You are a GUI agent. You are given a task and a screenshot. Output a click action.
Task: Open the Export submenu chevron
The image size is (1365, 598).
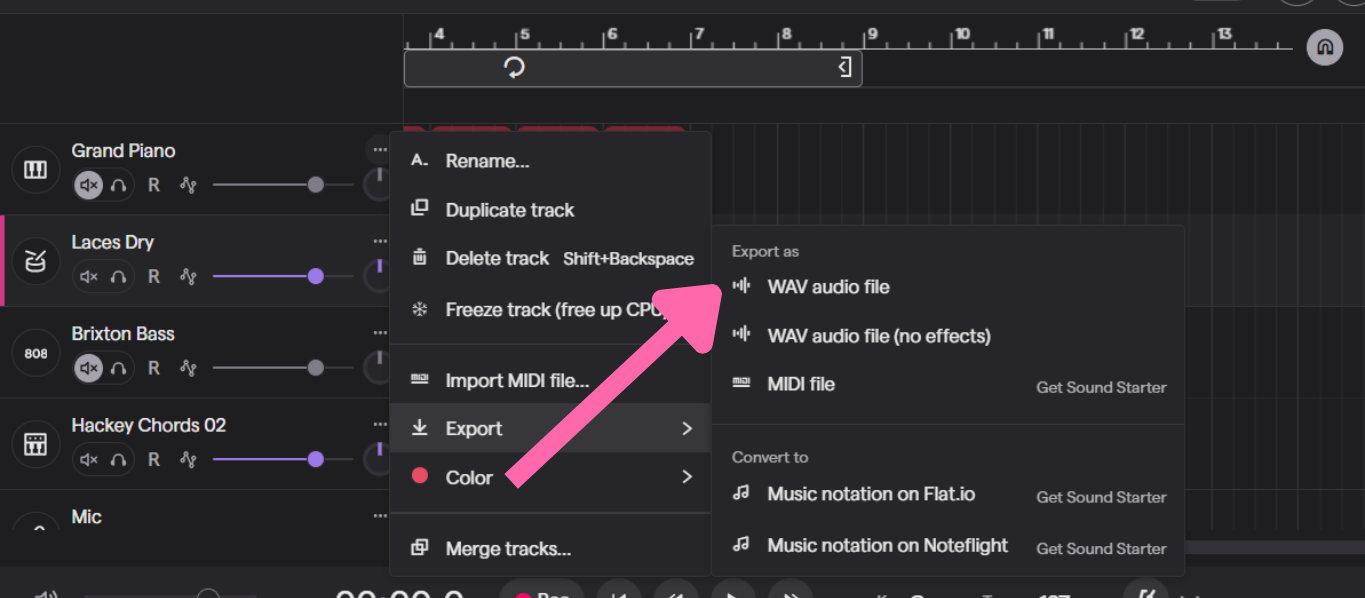pyautogui.click(x=688, y=428)
